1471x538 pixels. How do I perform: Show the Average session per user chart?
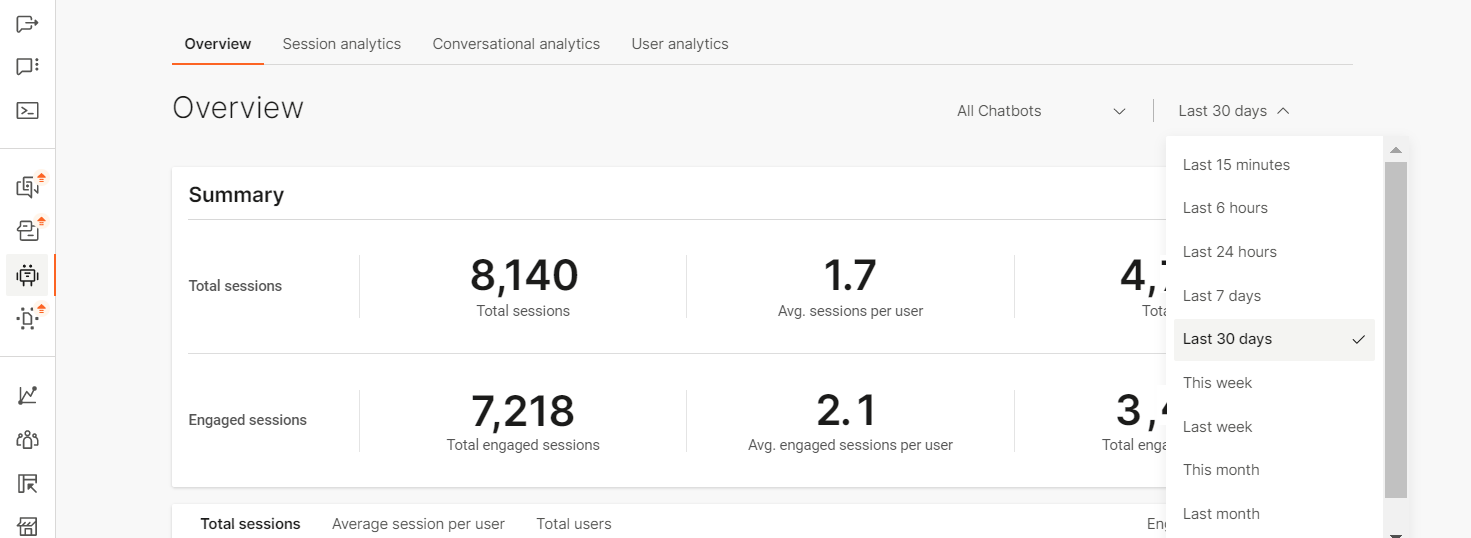point(418,524)
